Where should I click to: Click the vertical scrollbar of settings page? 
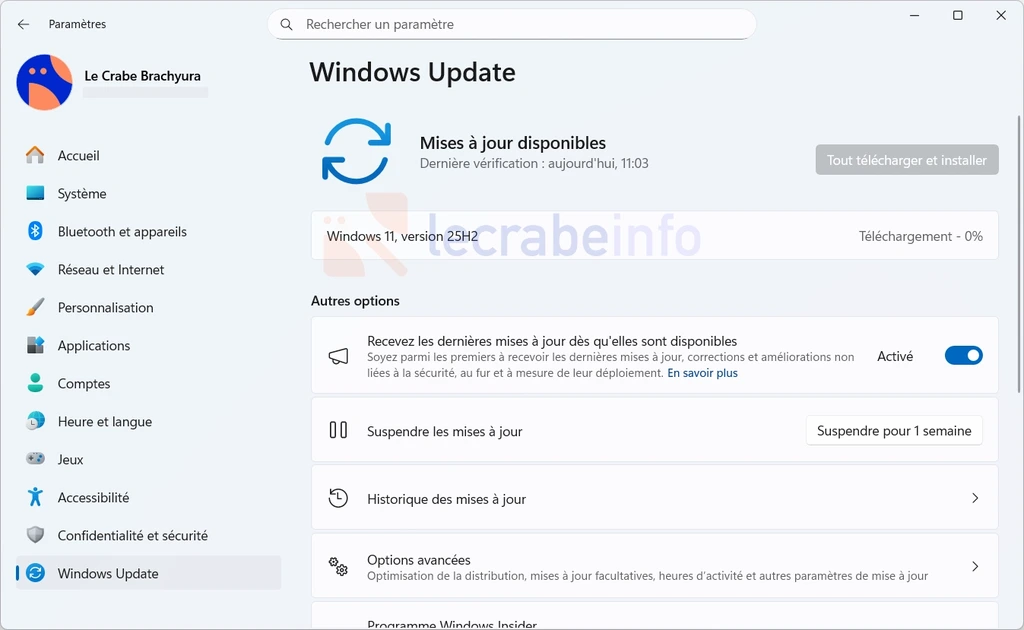[x=1019, y=255]
